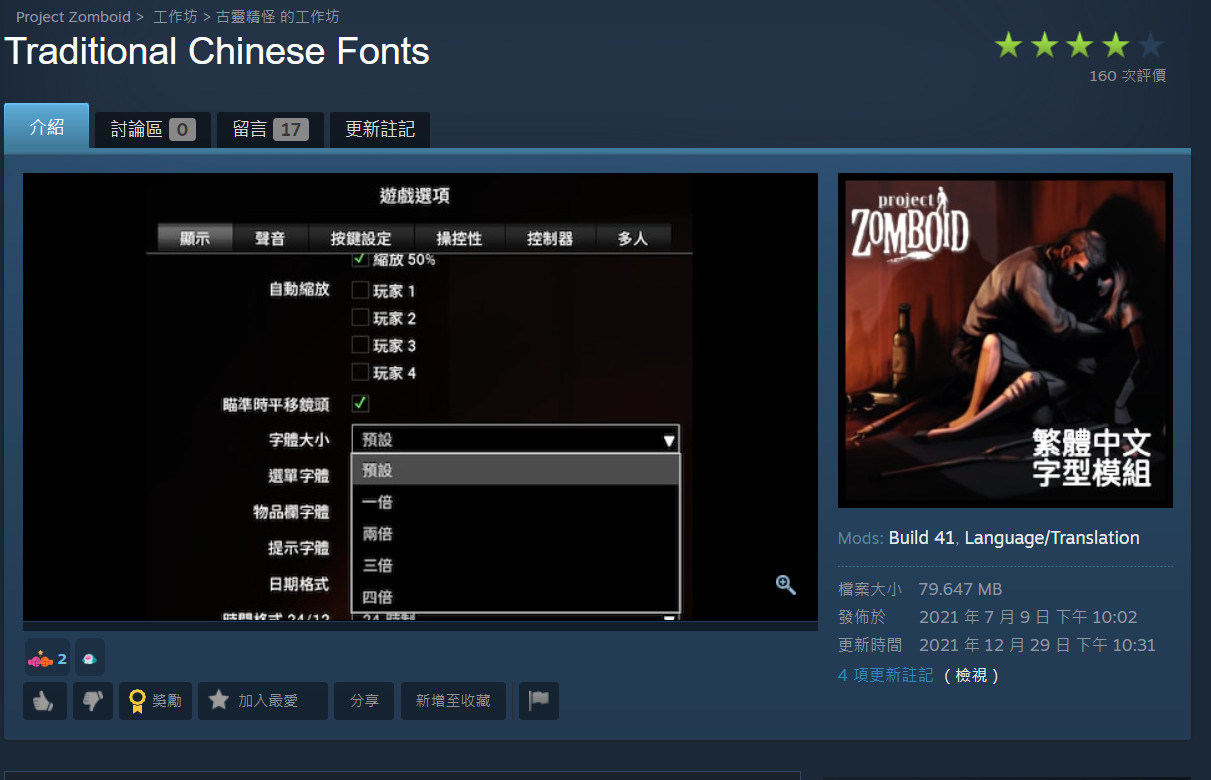Give an award with 獎勵 button
The image size is (1211, 780).
pyautogui.click(x=155, y=701)
